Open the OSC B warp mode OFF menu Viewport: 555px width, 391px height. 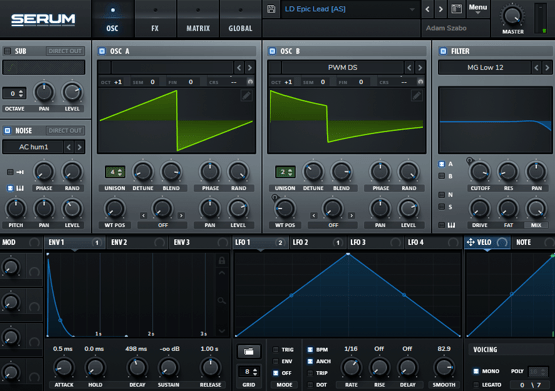click(x=333, y=225)
